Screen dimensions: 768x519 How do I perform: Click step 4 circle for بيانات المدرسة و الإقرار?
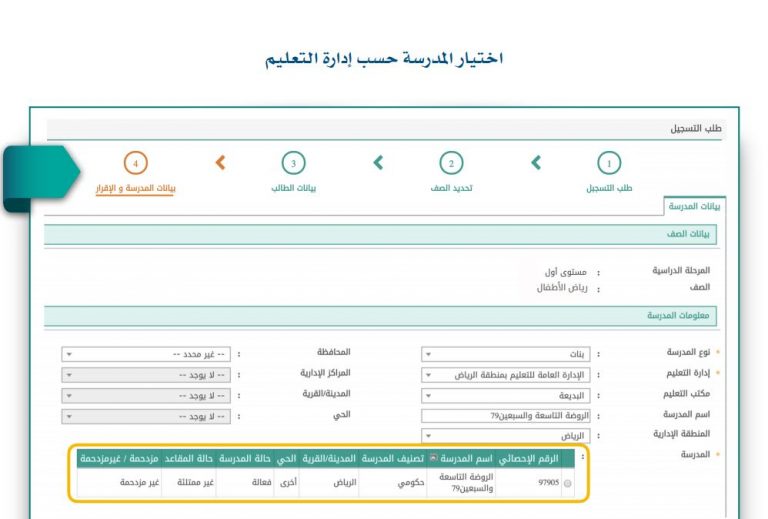(135, 164)
